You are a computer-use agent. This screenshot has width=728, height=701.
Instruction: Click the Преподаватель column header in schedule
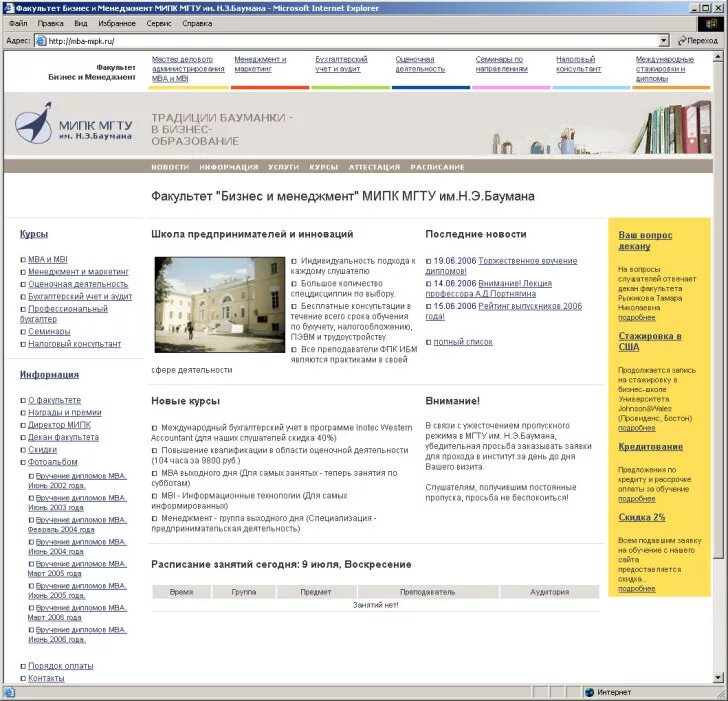pyautogui.click(x=428, y=592)
